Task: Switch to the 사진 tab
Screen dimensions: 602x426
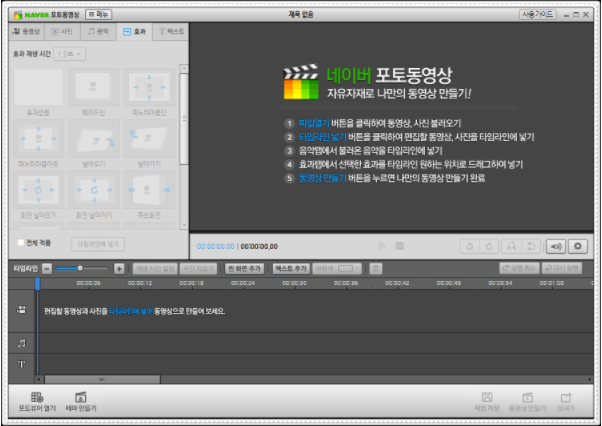Action: tap(62, 31)
